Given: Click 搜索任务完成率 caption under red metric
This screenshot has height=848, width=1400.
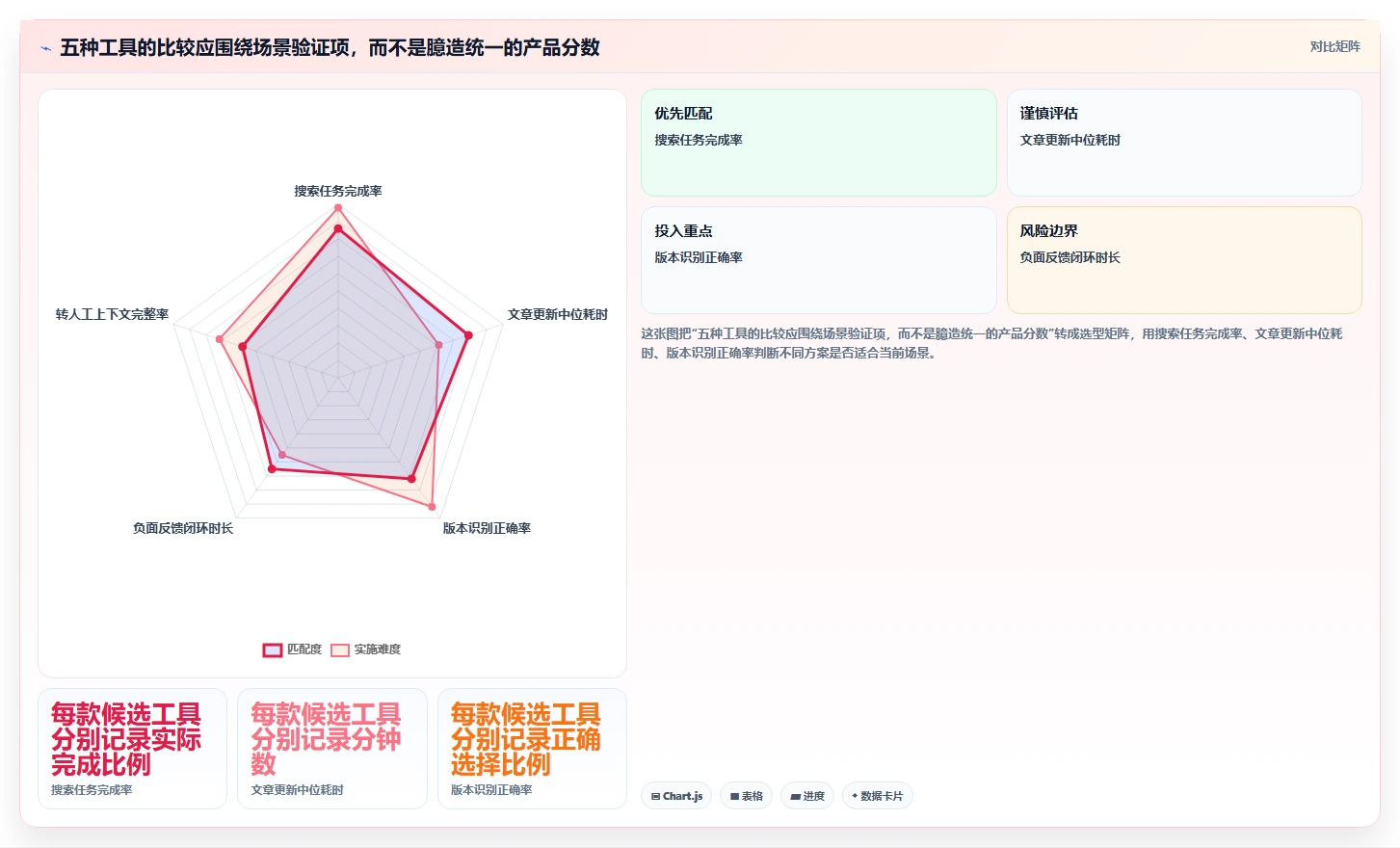Looking at the screenshot, I should (x=92, y=789).
